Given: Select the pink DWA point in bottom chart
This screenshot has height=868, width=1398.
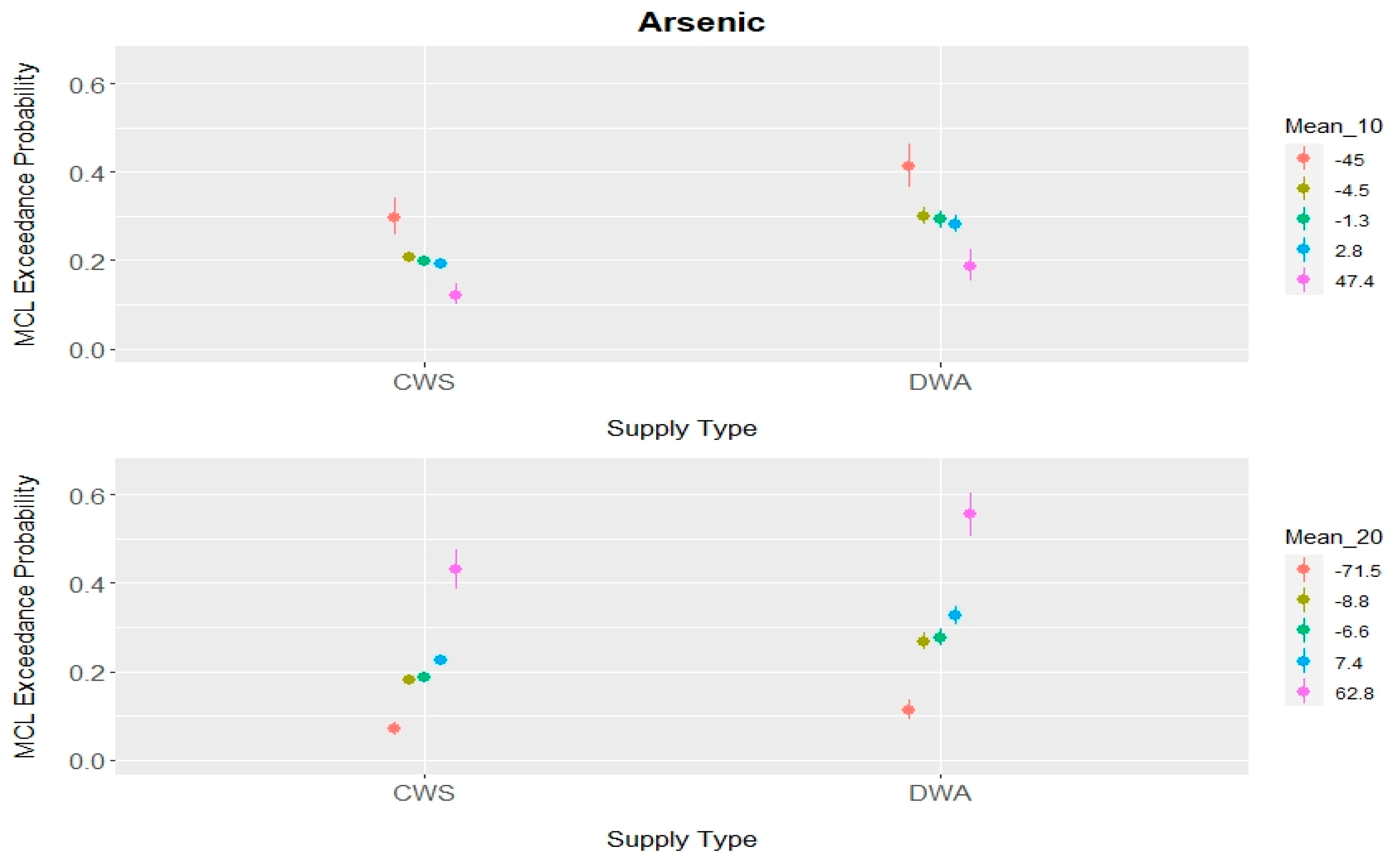Looking at the screenshot, I should (x=970, y=514).
